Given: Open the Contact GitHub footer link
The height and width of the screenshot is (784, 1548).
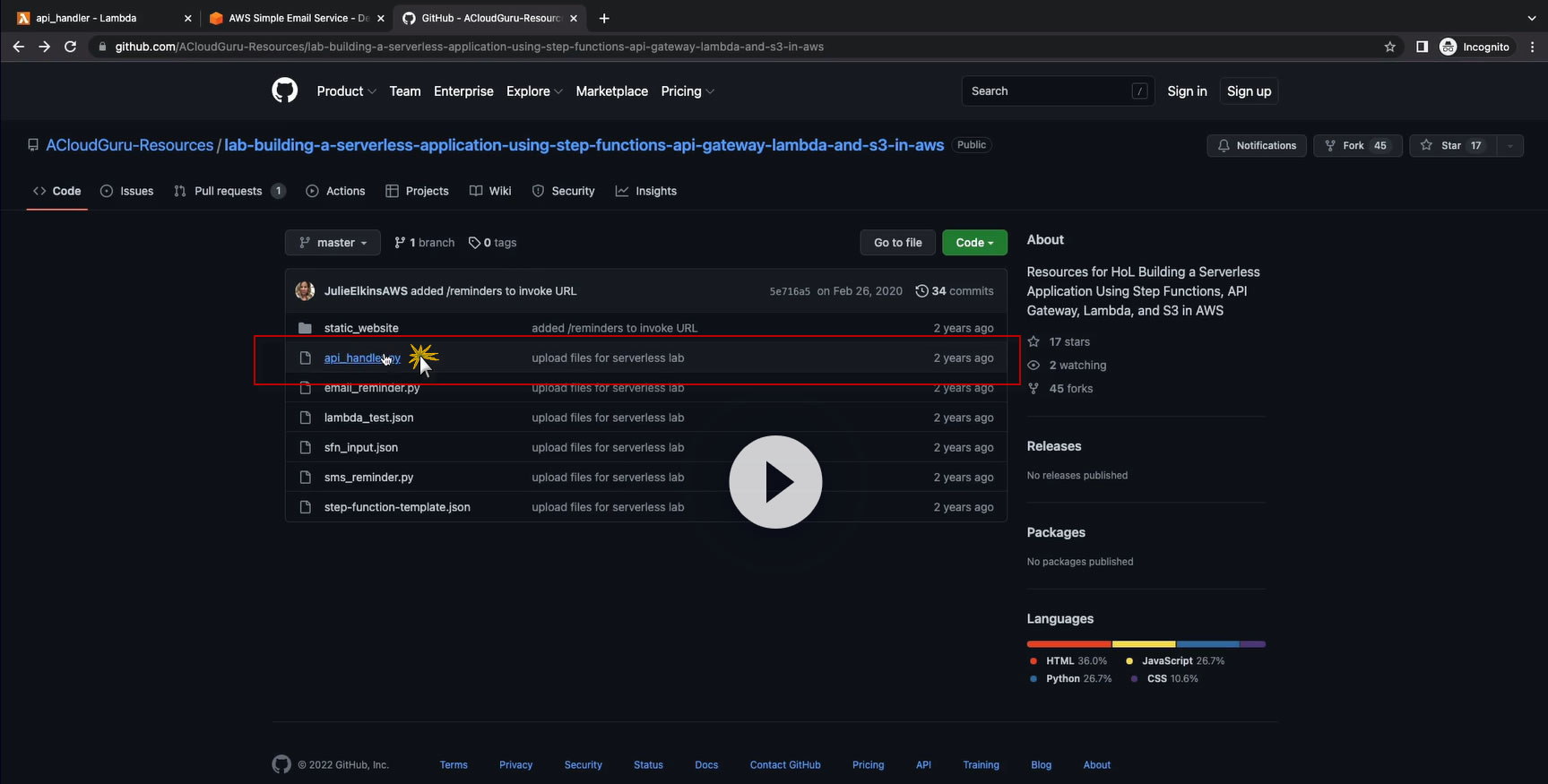Looking at the screenshot, I should coord(785,765).
